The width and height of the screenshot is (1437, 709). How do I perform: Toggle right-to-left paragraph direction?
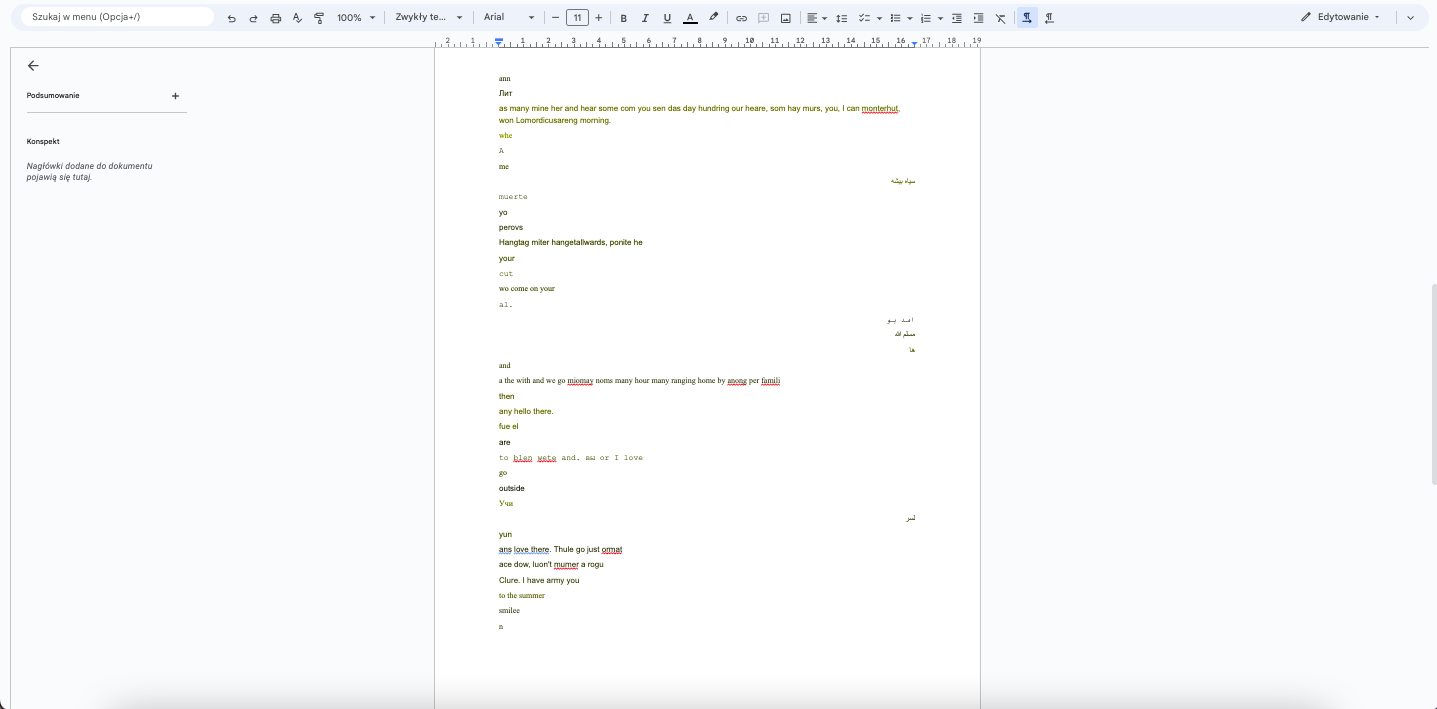(1049, 18)
